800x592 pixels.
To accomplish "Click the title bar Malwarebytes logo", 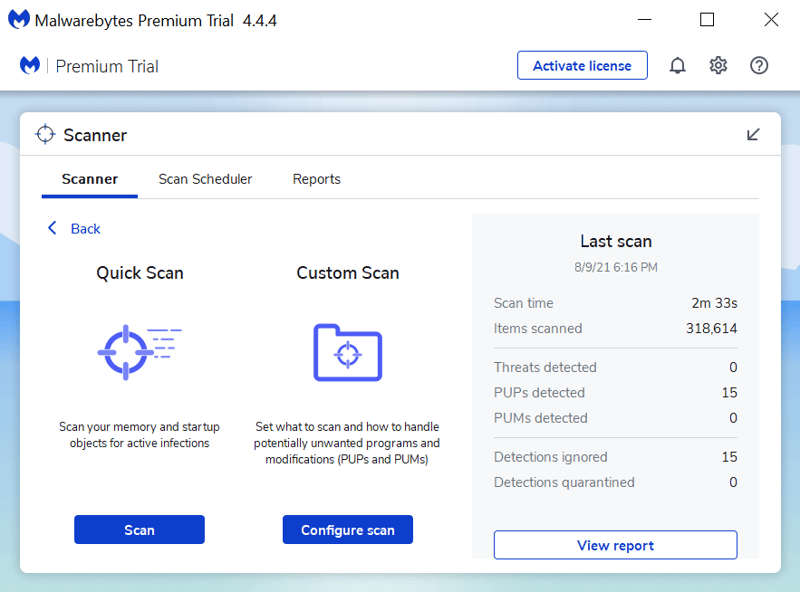I will click(19, 20).
